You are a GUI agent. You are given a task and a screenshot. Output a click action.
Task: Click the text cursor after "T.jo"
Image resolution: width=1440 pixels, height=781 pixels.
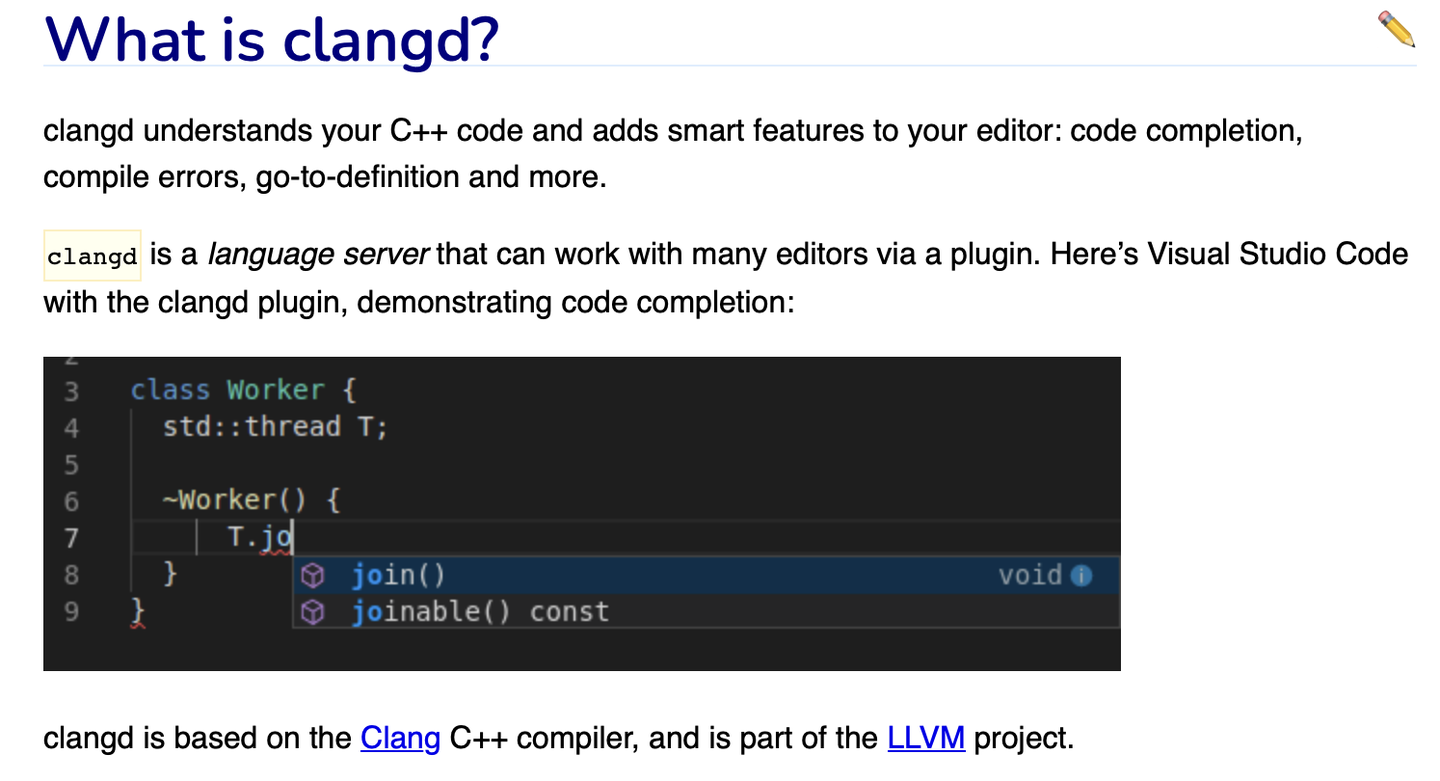[293, 537]
